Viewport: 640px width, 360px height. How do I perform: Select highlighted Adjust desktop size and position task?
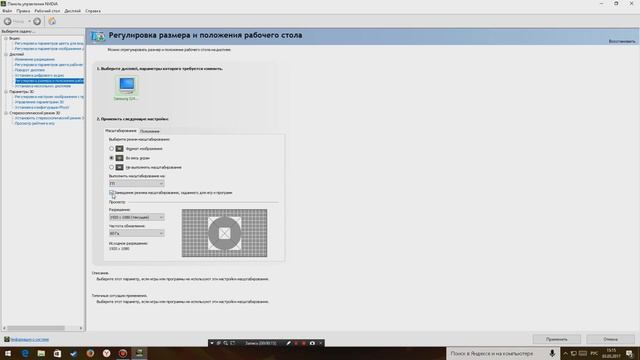click(x=49, y=81)
